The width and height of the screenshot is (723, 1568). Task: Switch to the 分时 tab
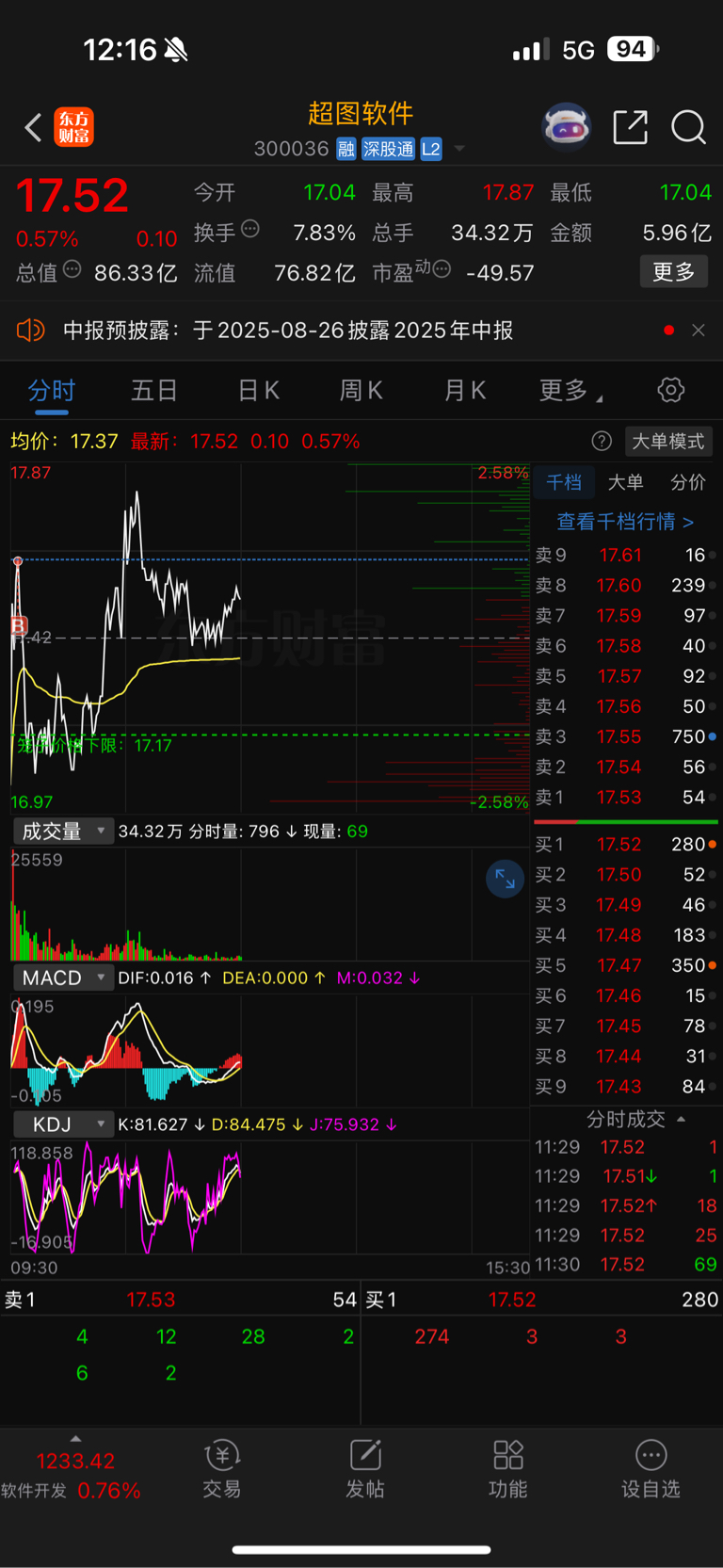(52, 390)
